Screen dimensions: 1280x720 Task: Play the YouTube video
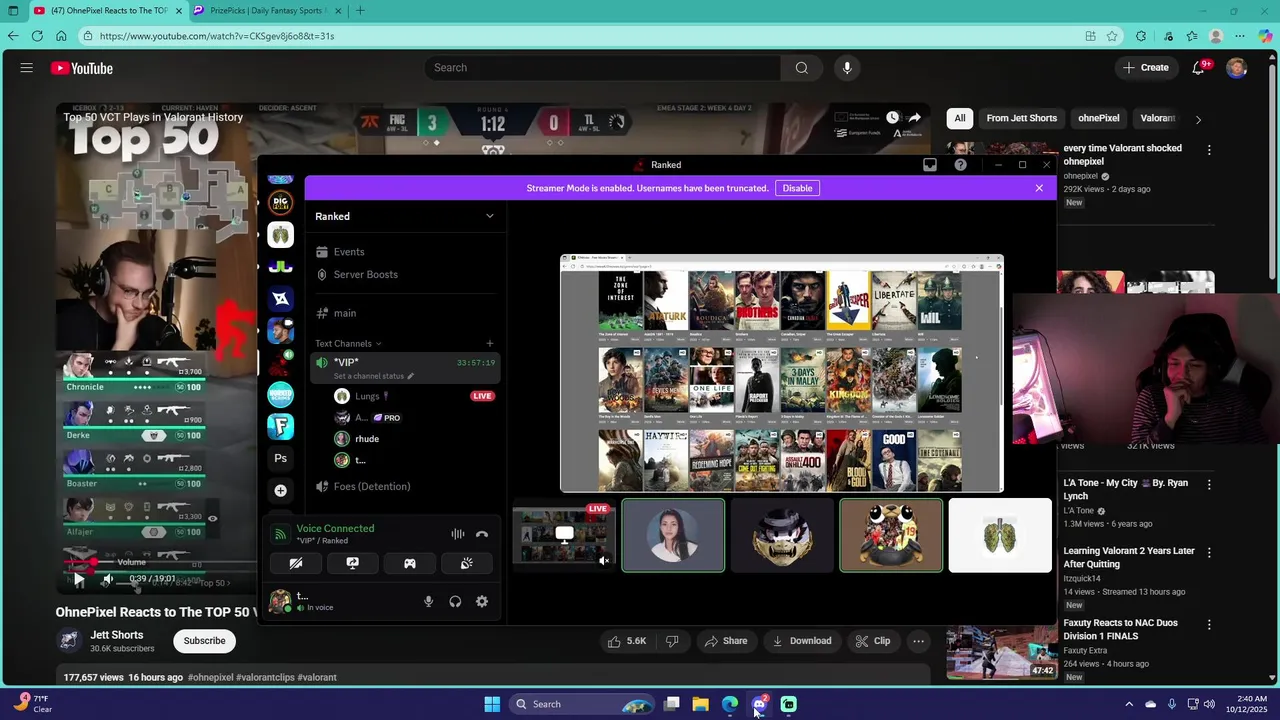[x=79, y=578]
